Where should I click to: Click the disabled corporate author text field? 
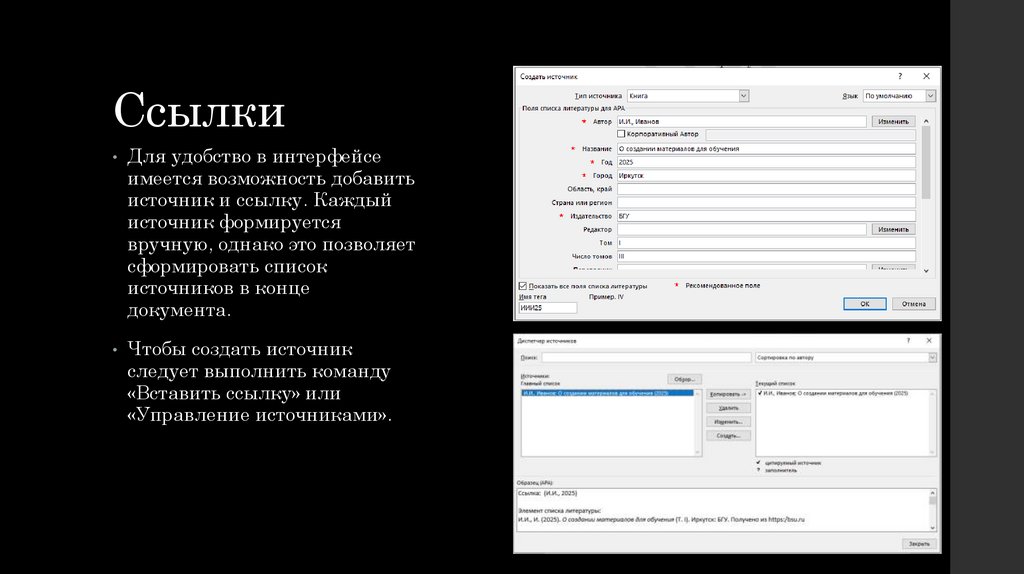810,135
